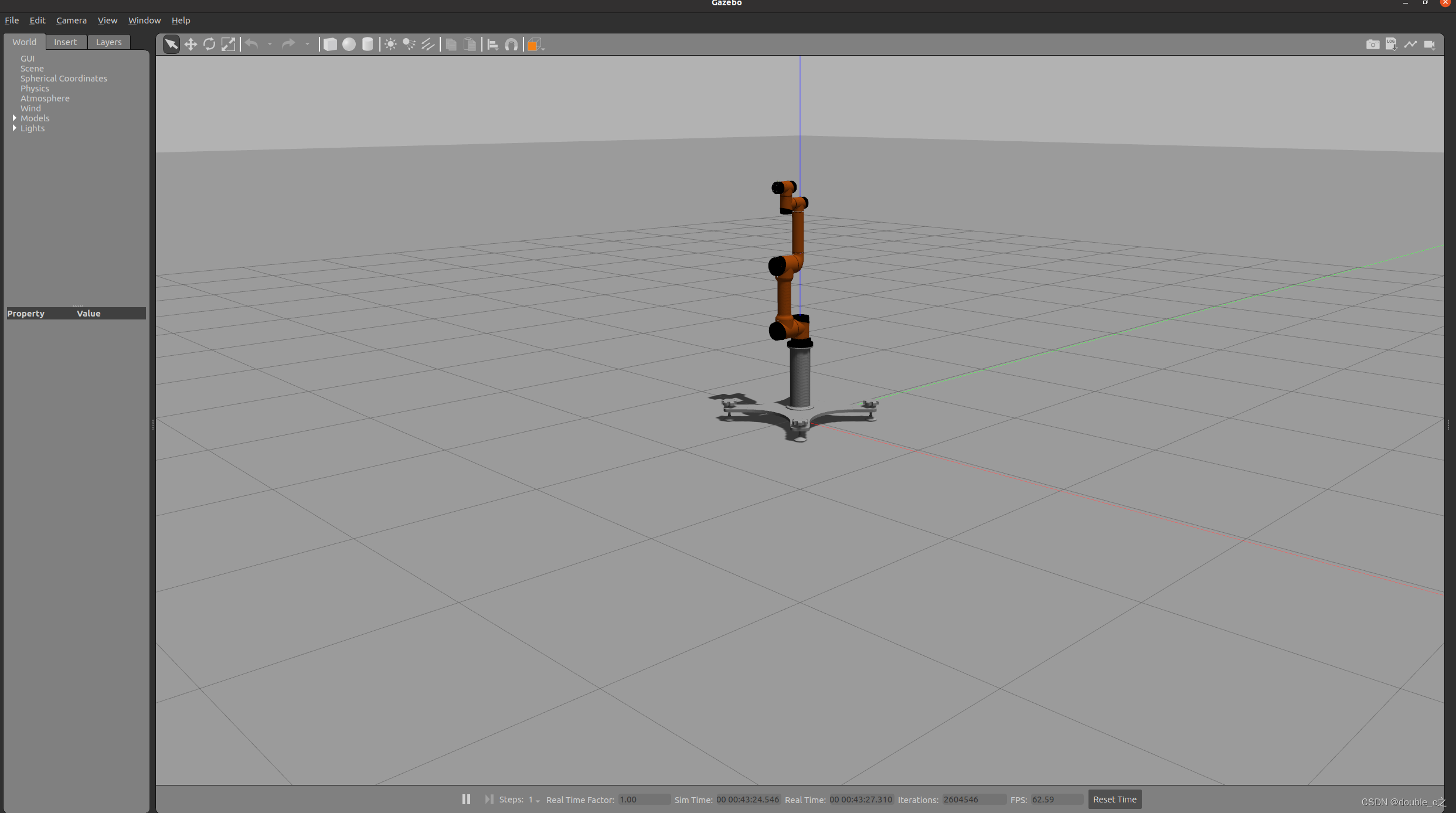Select Atmosphere in the world tree
This screenshot has width=1456, height=813.
click(x=45, y=98)
